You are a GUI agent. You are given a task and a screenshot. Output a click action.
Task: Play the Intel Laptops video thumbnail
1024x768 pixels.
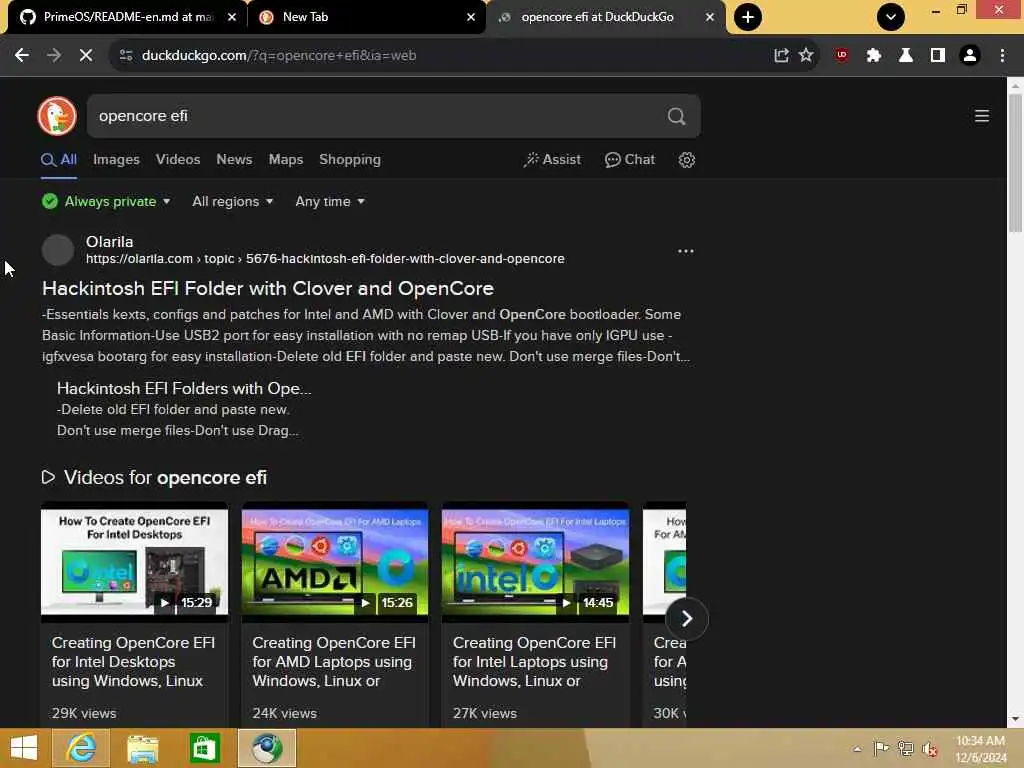[x=536, y=561]
